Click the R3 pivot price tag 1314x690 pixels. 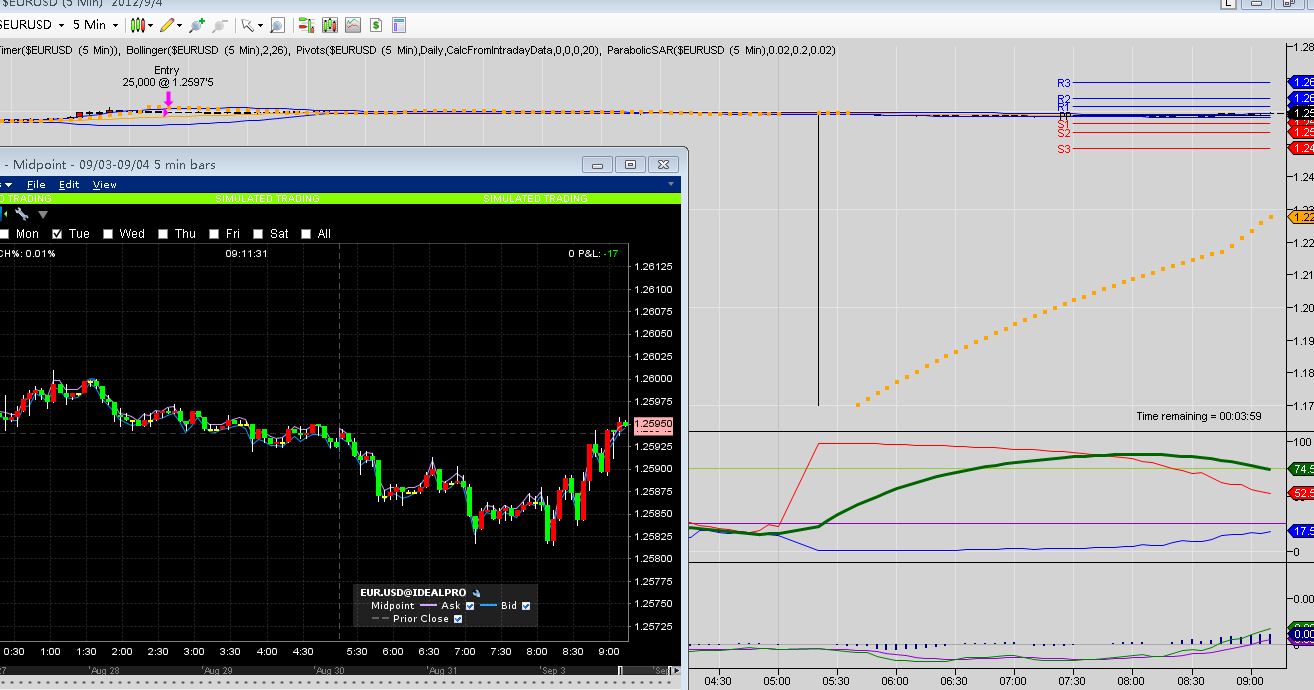point(1301,82)
